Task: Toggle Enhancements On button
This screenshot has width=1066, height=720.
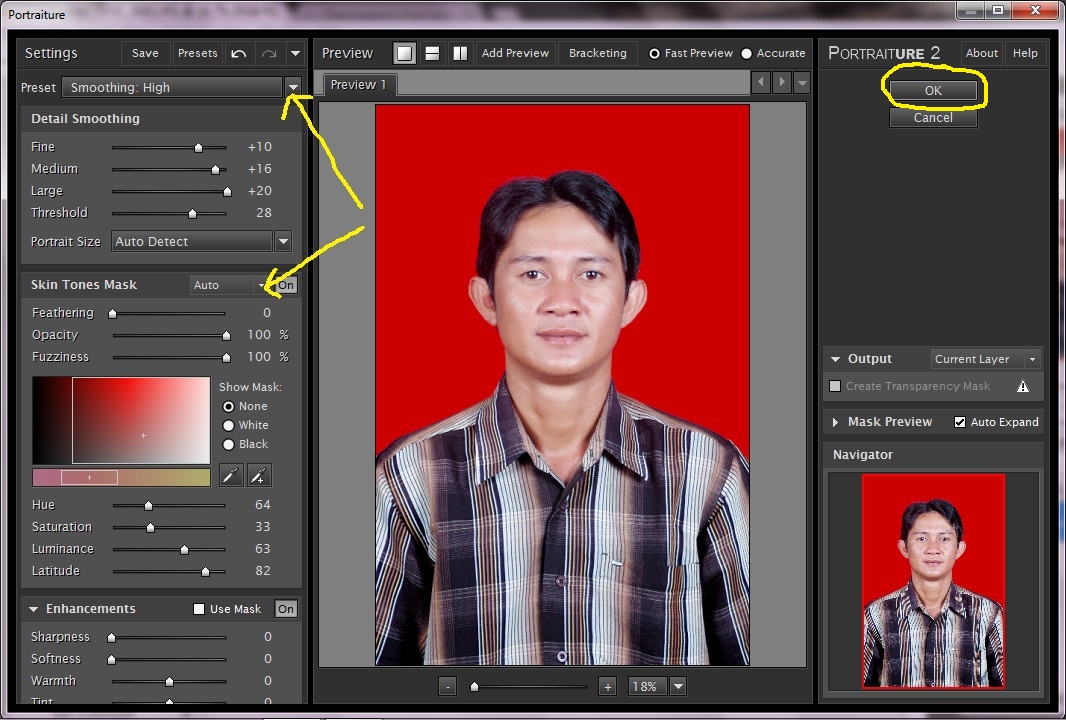Action: pyautogui.click(x=286, y=608)
